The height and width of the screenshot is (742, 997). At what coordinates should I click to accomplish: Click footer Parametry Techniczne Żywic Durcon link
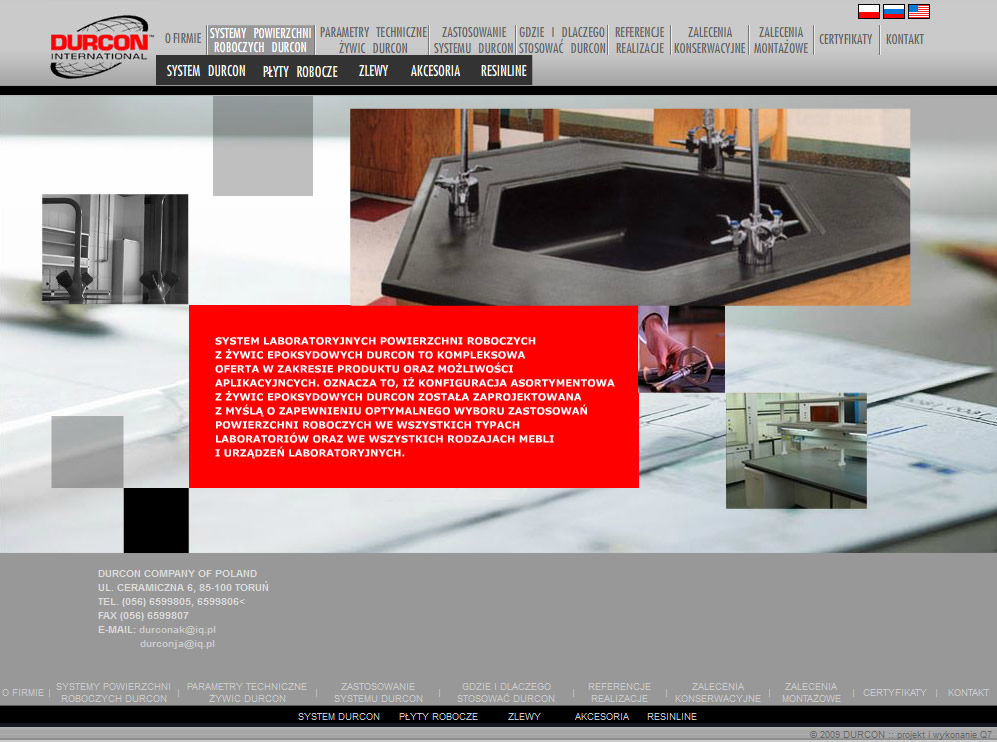247,692
